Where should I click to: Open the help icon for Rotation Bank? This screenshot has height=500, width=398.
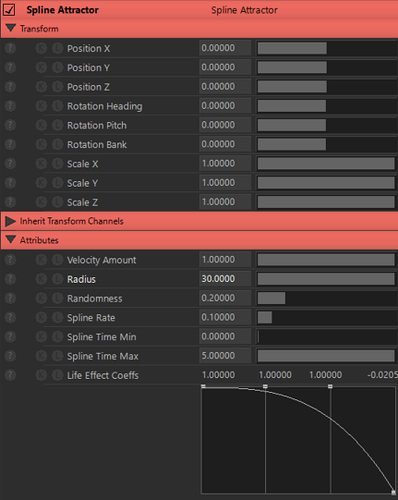(10, 145)
